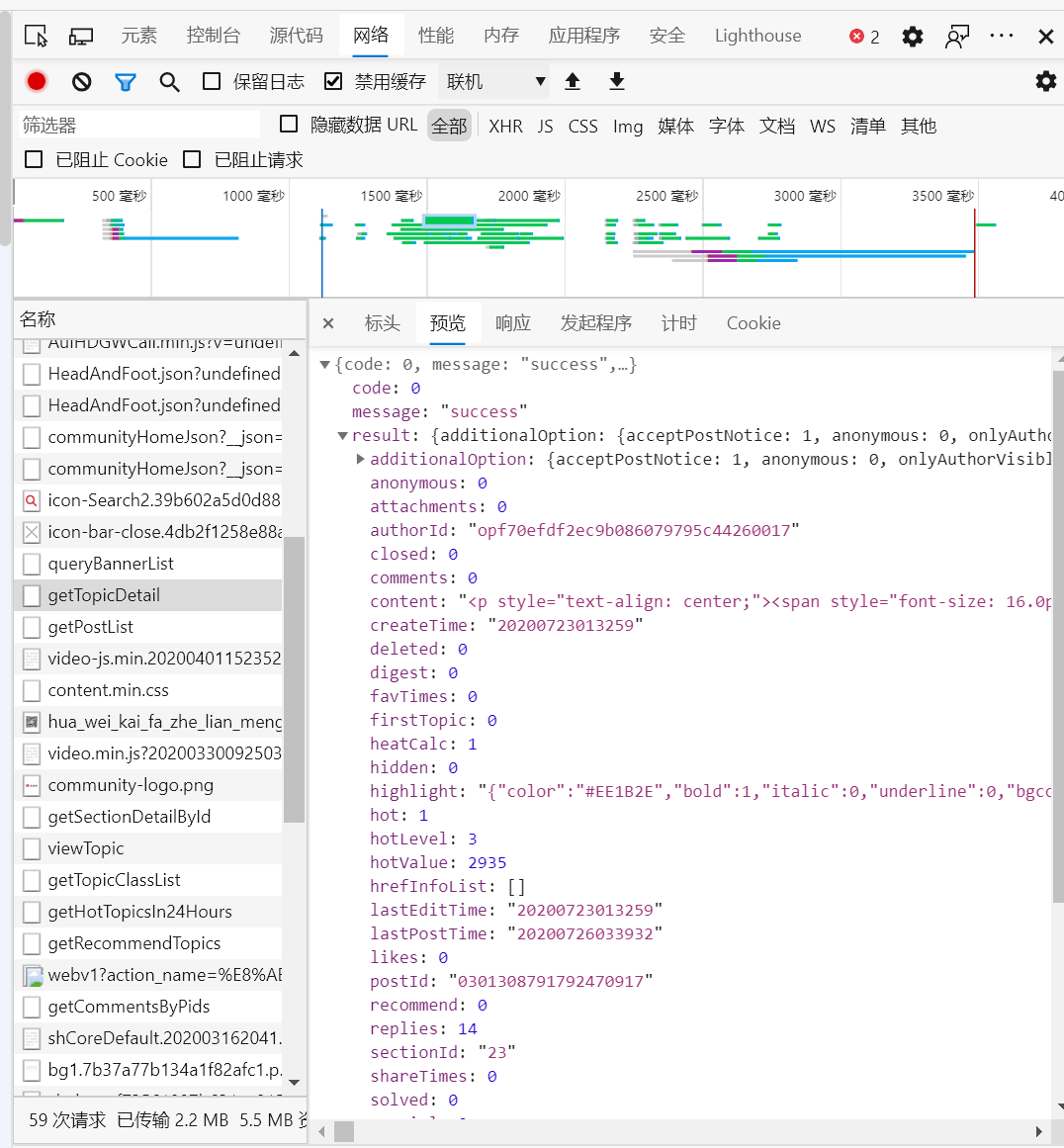Activate the inspect element picker icon

click(x=36, y=36)
